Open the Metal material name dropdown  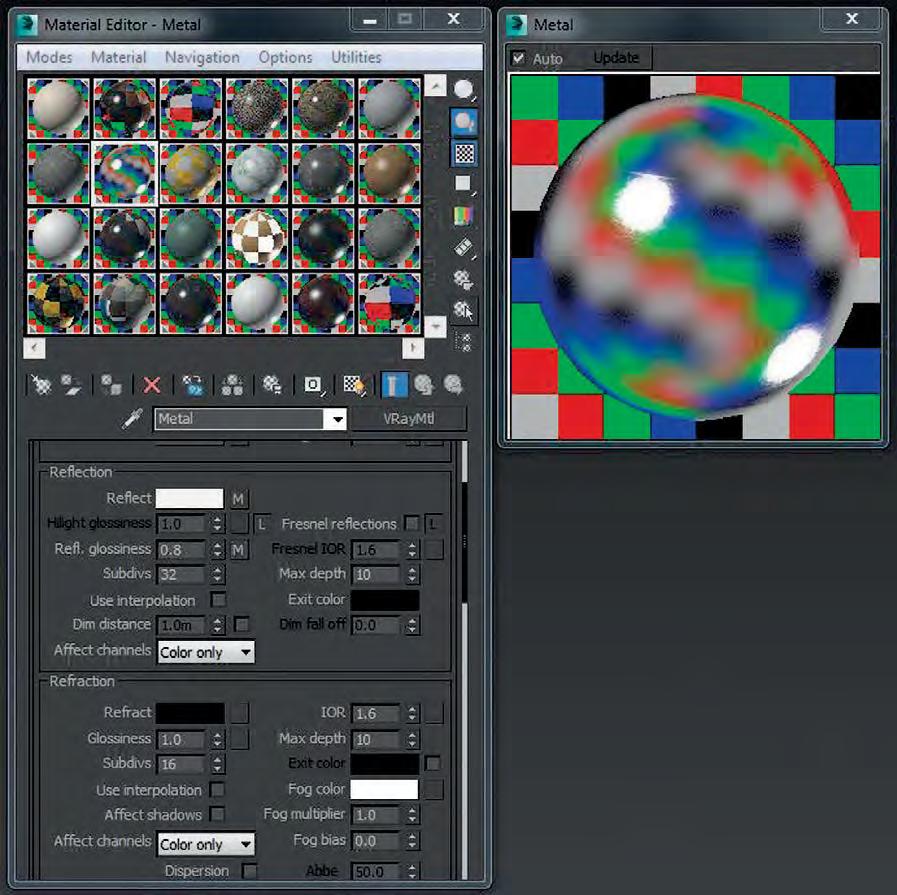pos(337,419)
